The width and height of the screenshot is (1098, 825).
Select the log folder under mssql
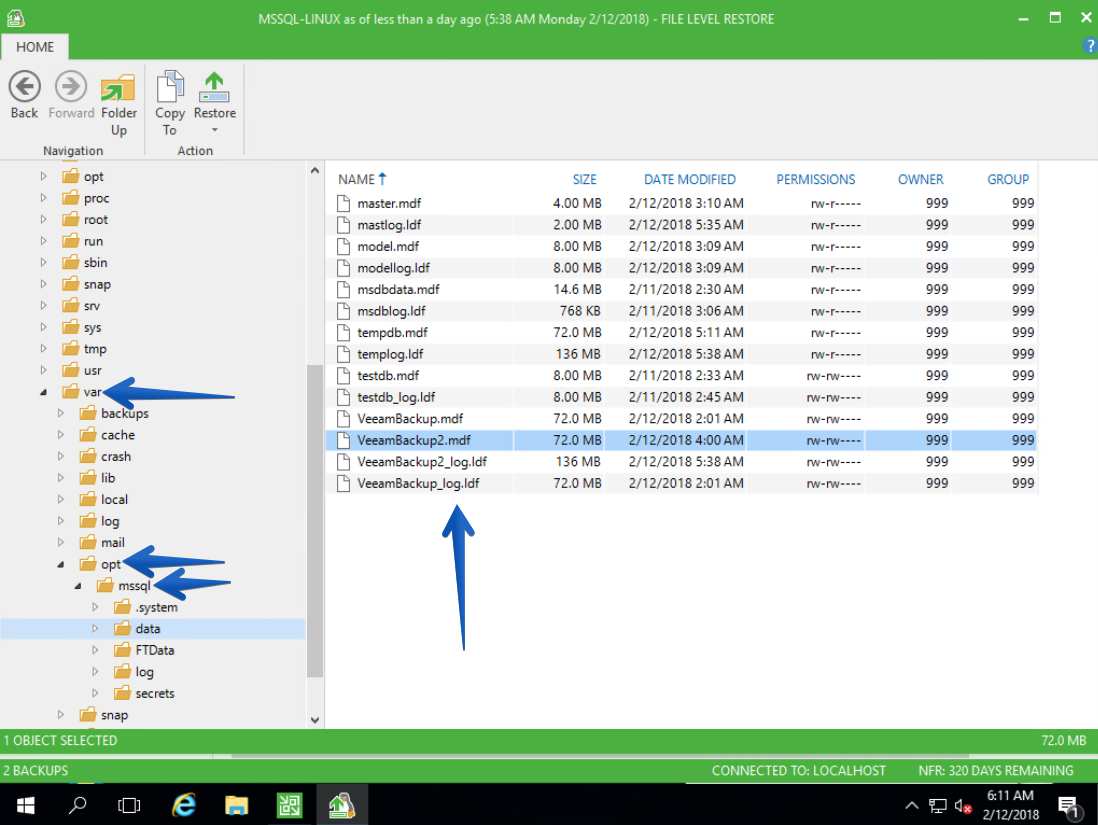tap(144, 672)
